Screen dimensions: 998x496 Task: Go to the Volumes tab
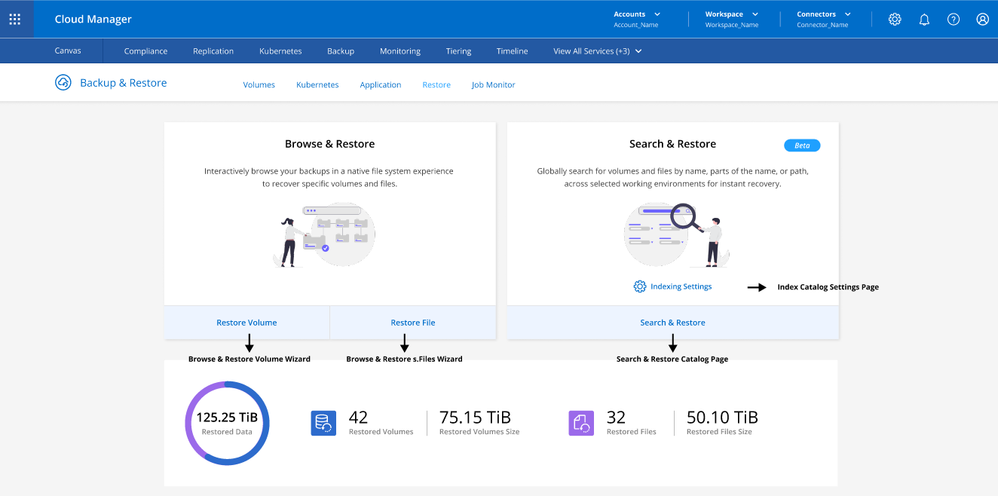tap(259, 85)
